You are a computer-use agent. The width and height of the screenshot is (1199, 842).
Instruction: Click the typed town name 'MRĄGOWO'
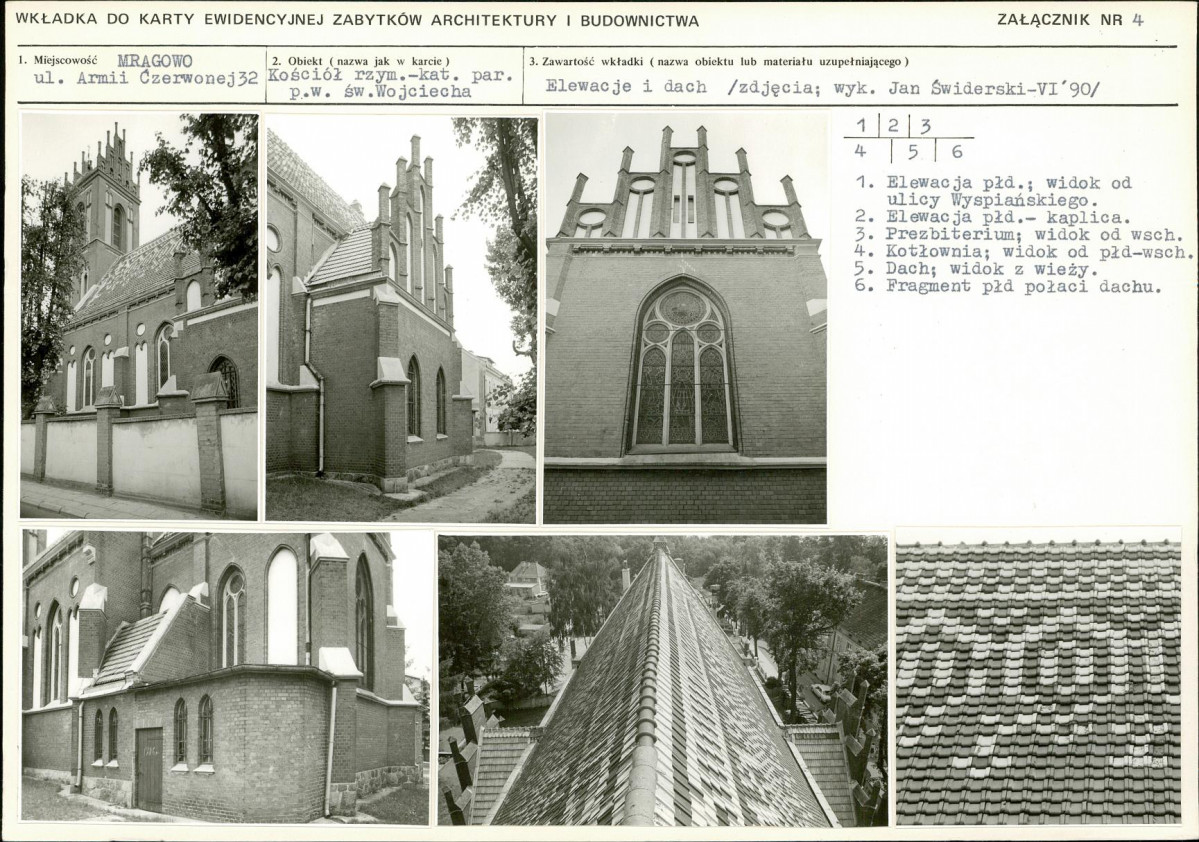point(155,61)
